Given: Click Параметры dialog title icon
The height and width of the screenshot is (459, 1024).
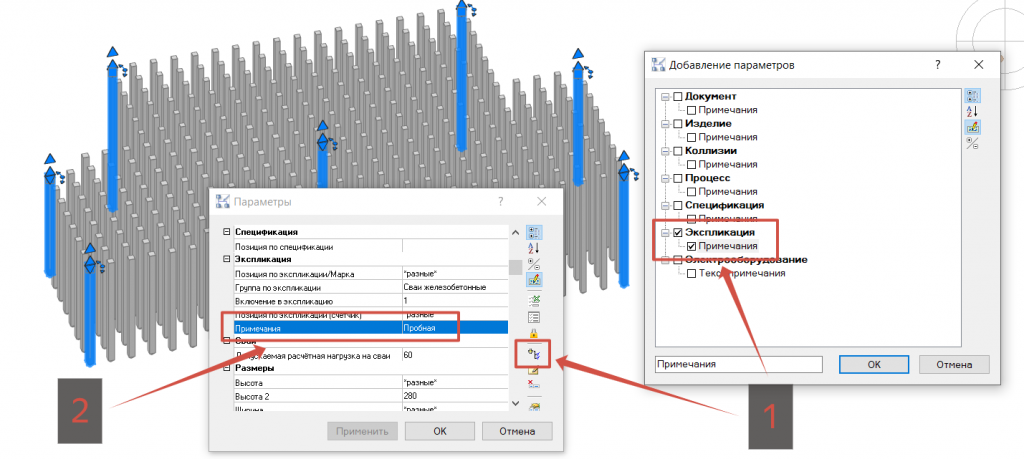Looking at the screenshot, I should (x=223, y=202).
